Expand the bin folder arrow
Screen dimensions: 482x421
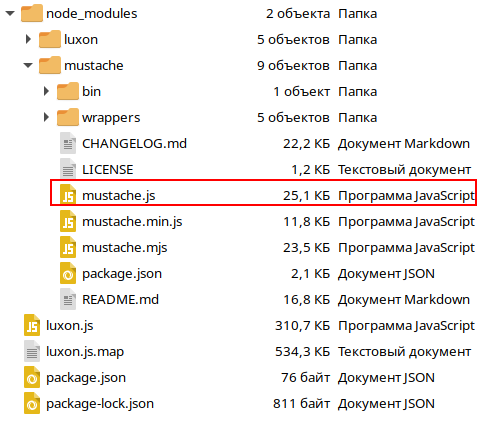[47, 91]
